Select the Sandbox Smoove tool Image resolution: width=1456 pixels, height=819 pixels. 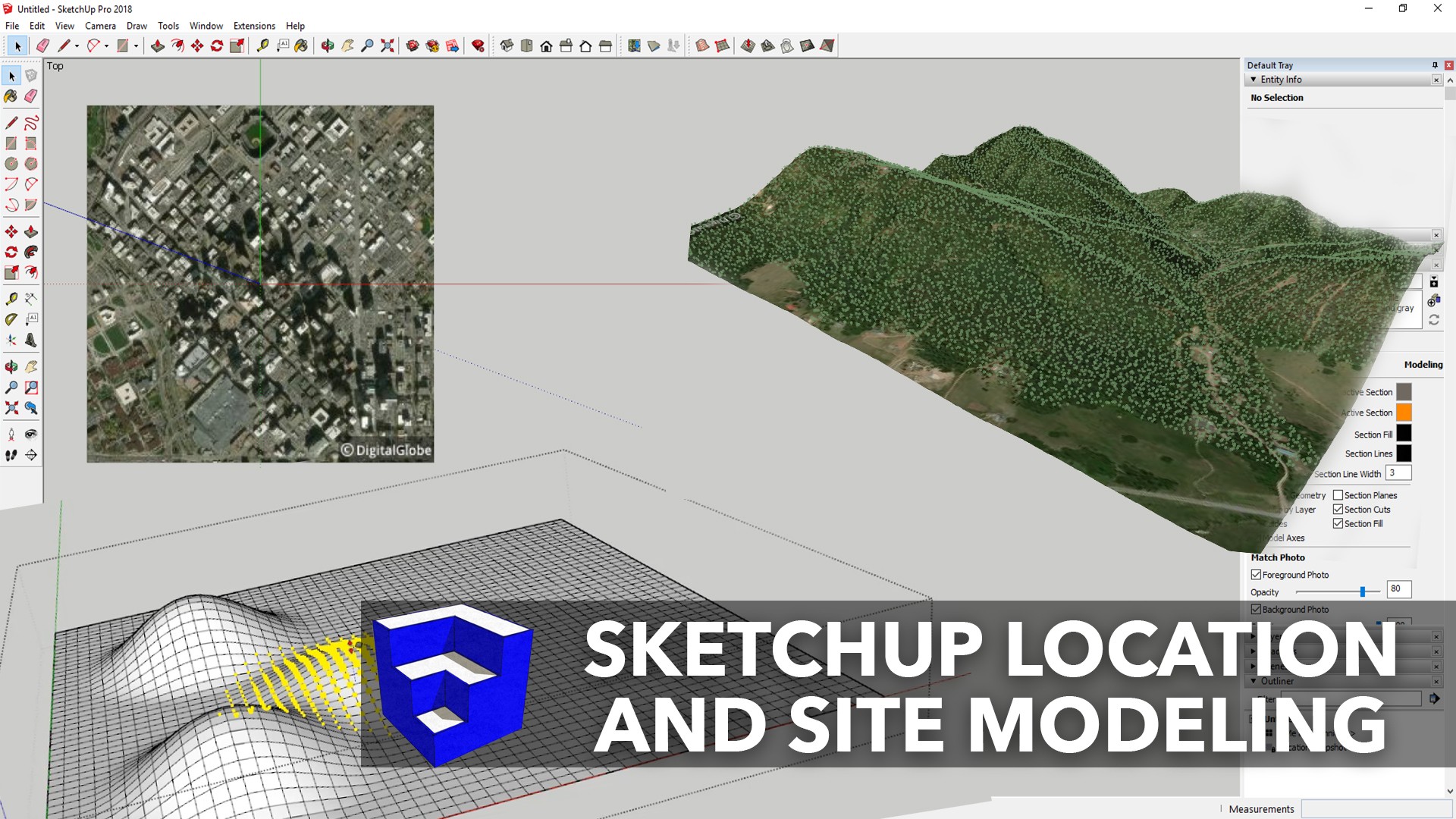point(748,45)
